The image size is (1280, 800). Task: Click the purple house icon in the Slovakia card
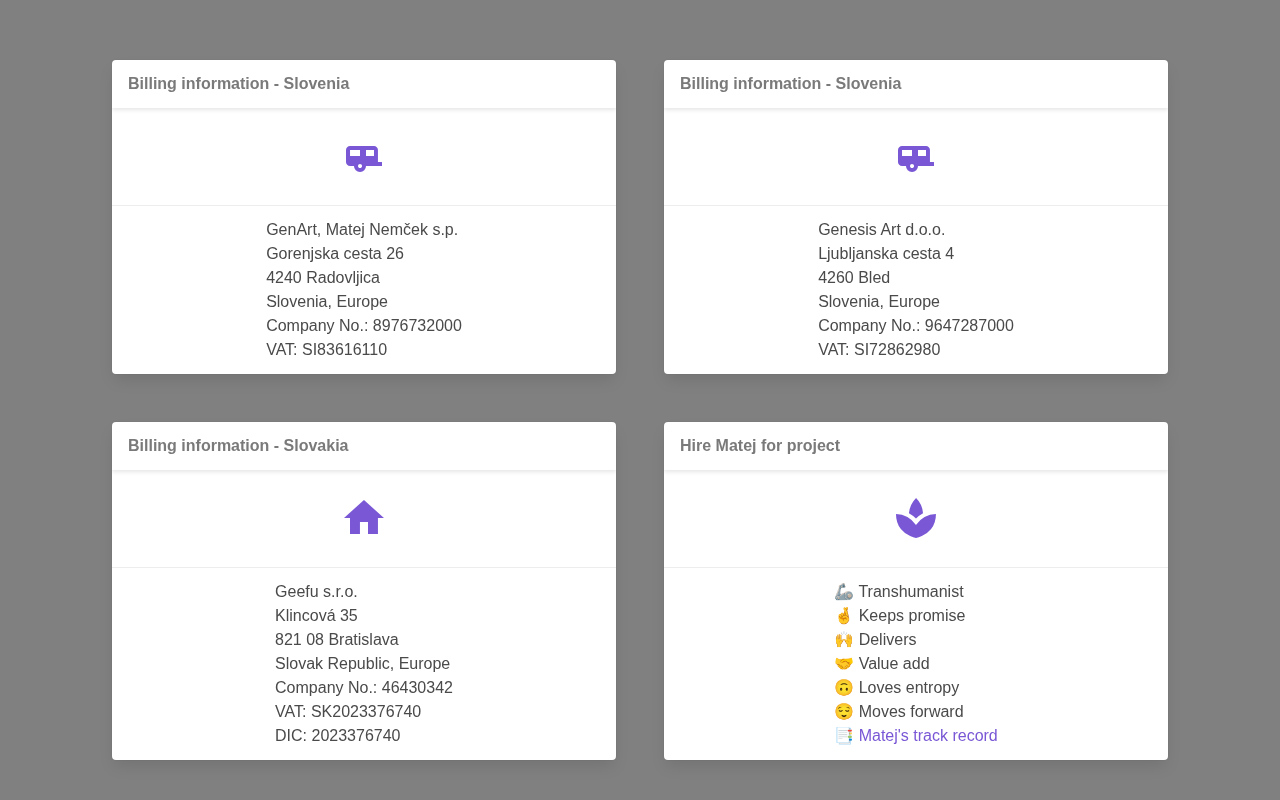(364, 517)
